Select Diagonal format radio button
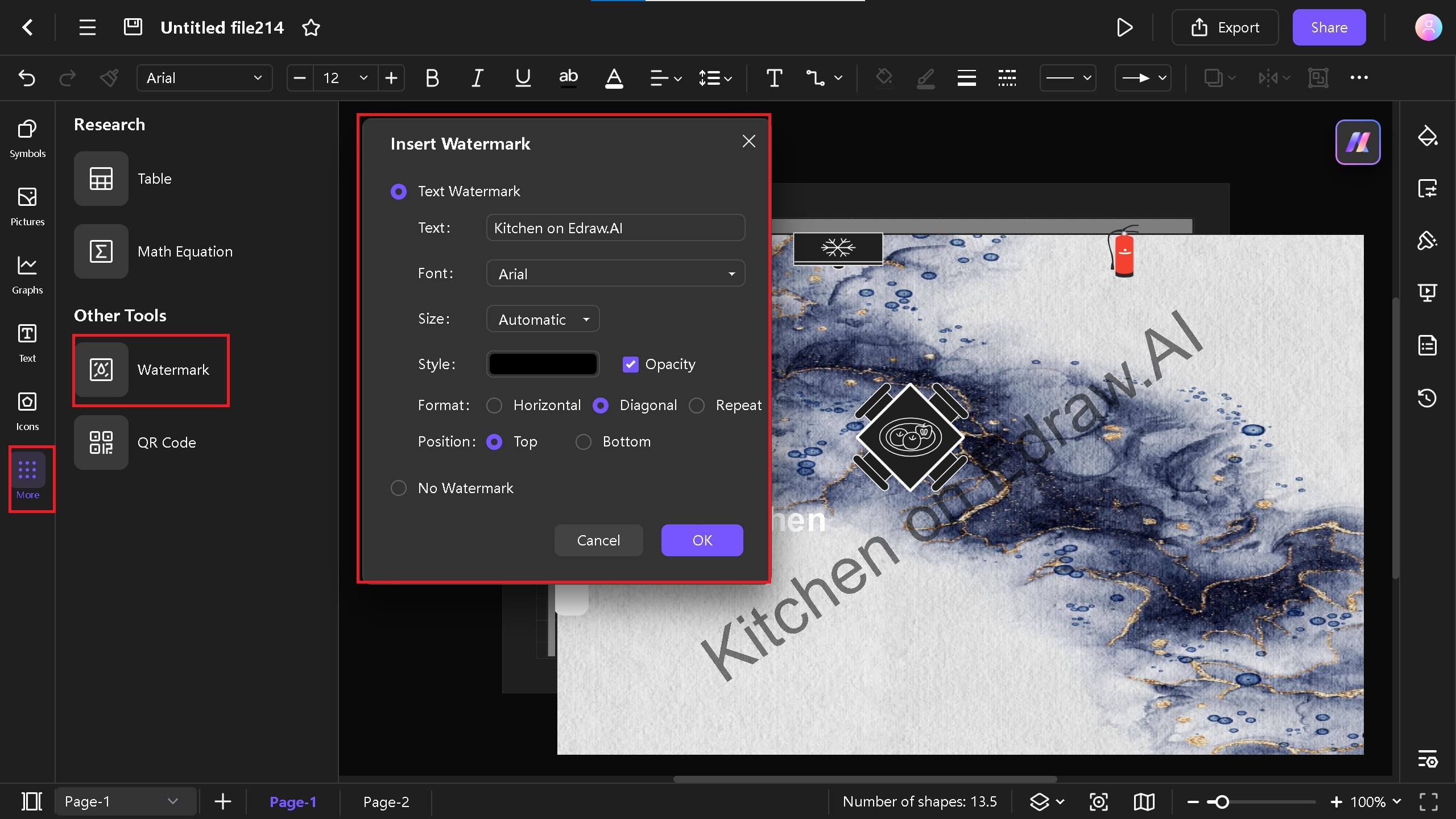1456x819 pixels. (x=601, y=406)
